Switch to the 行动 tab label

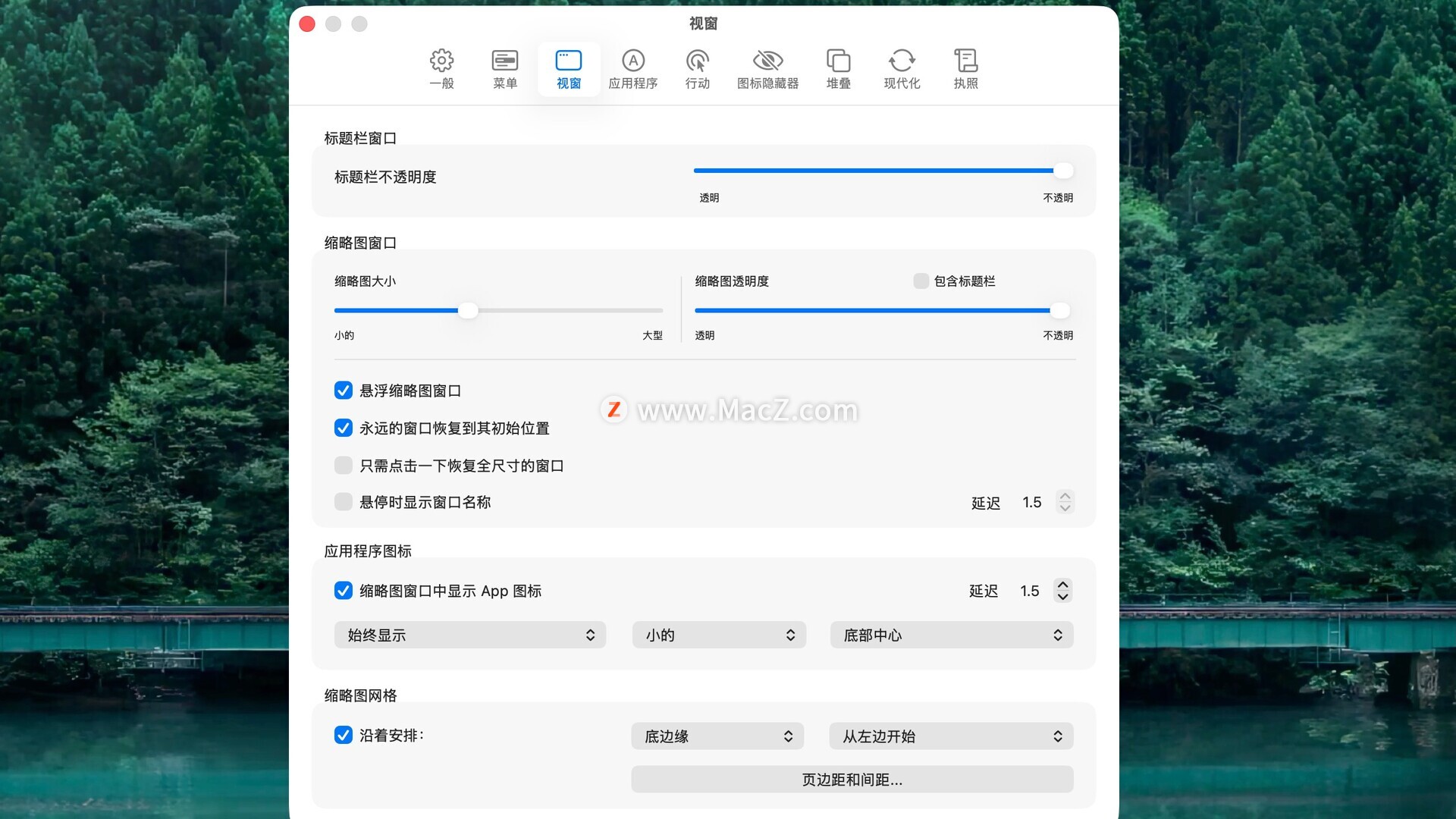point(698,83)
